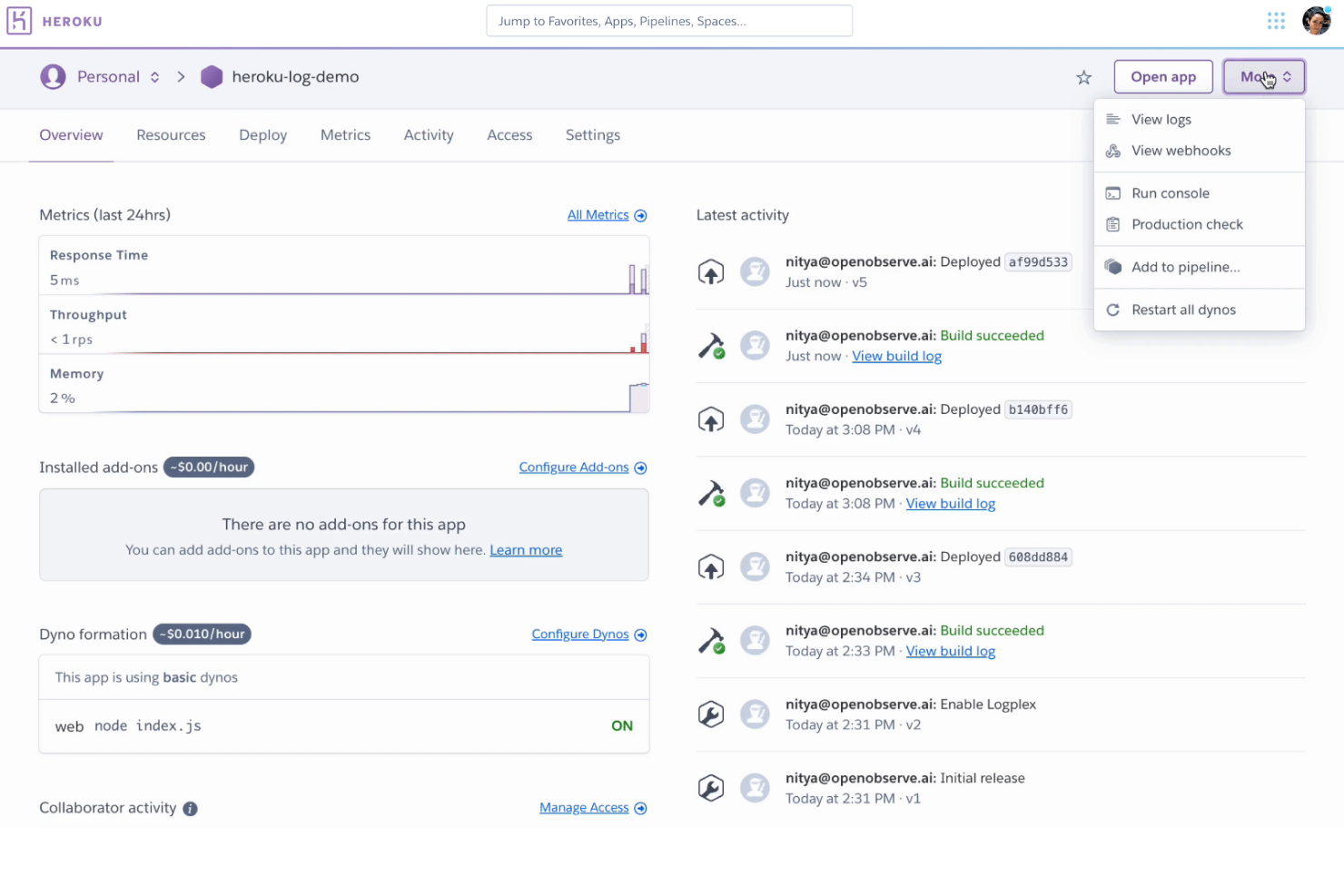This screenshot has width=1344, height=896.
Task: Click the Add to pipeline hexagon icon
Action: point(1113,266)
